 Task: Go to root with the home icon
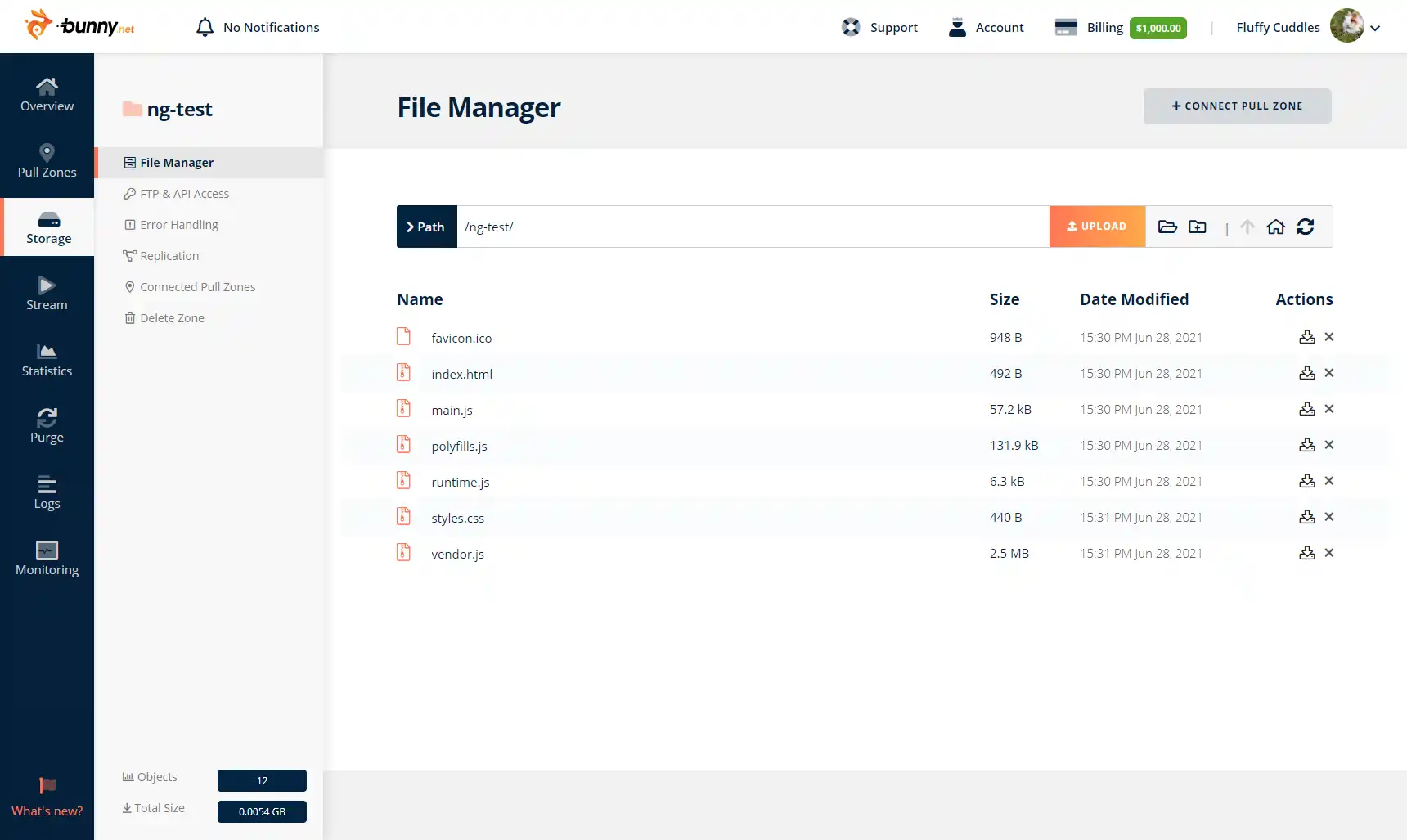(1275, 227)
